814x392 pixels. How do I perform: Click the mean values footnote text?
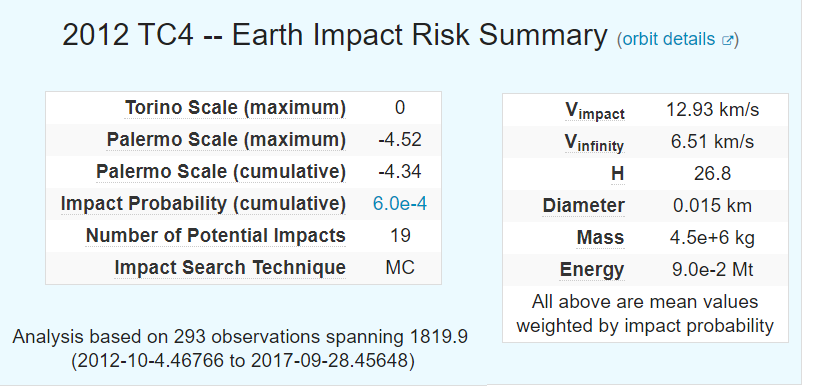tap(645, 314)
